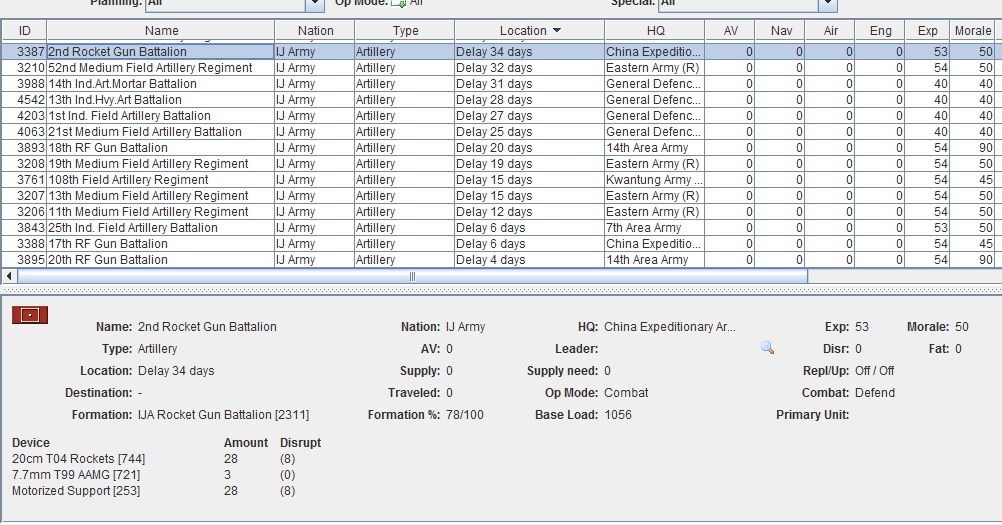Open the Planning dropdown arrow
The image size is (1002, 525).
pos(314,4)
